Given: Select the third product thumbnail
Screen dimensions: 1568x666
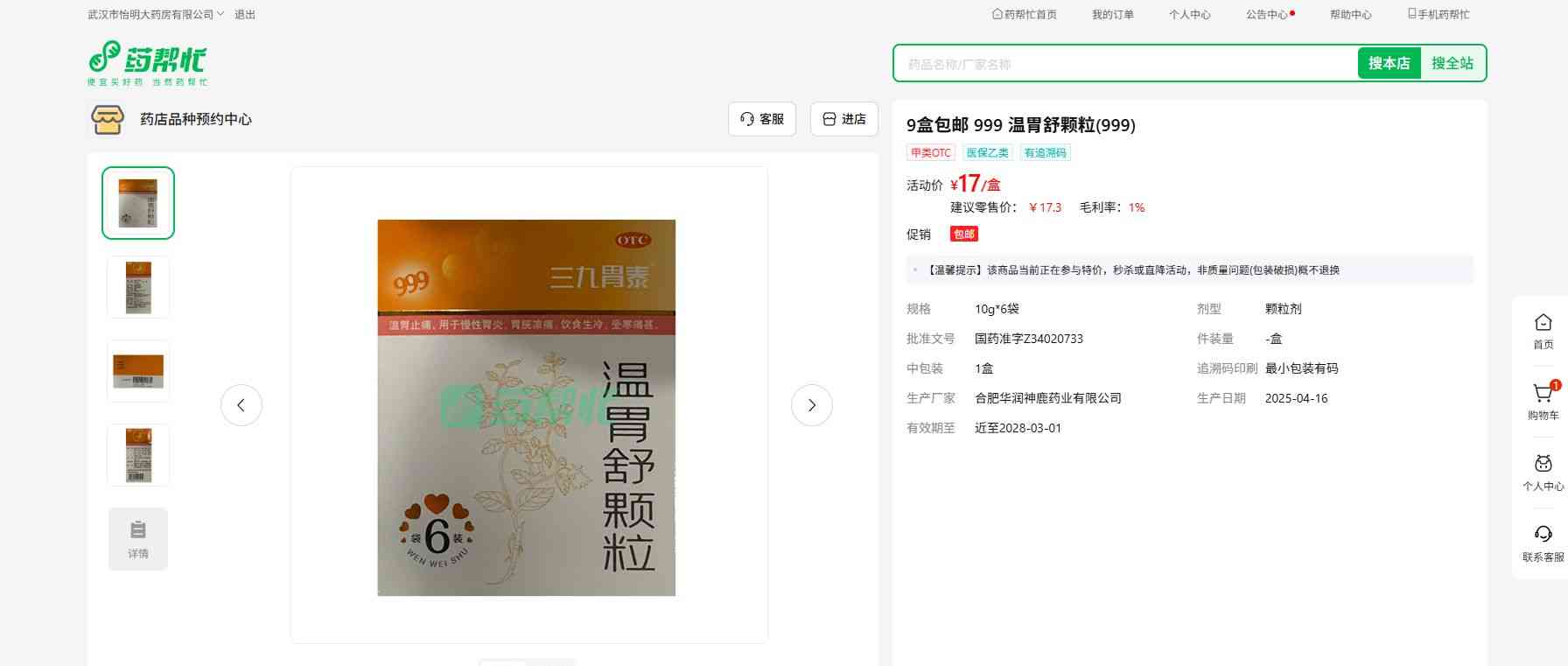Looking at the screenshot, I should (138, 371).
